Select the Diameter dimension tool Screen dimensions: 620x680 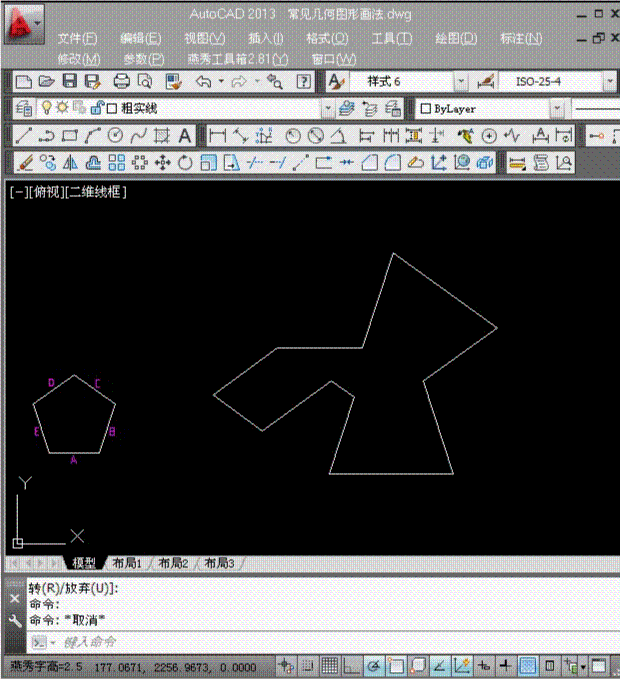tap(316, 136)
